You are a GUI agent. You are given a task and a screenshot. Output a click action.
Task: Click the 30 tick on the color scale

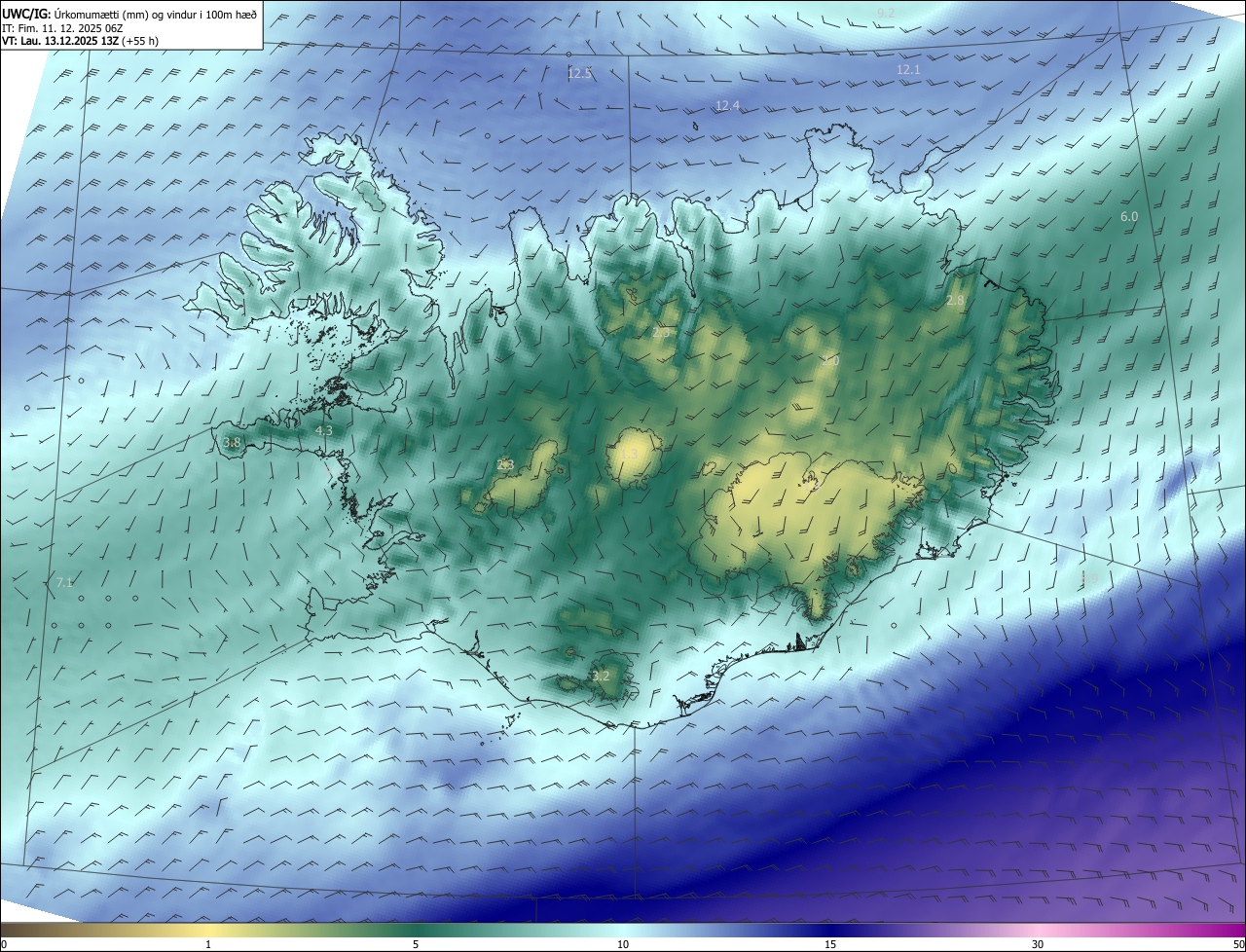[x=1038, y=944]
